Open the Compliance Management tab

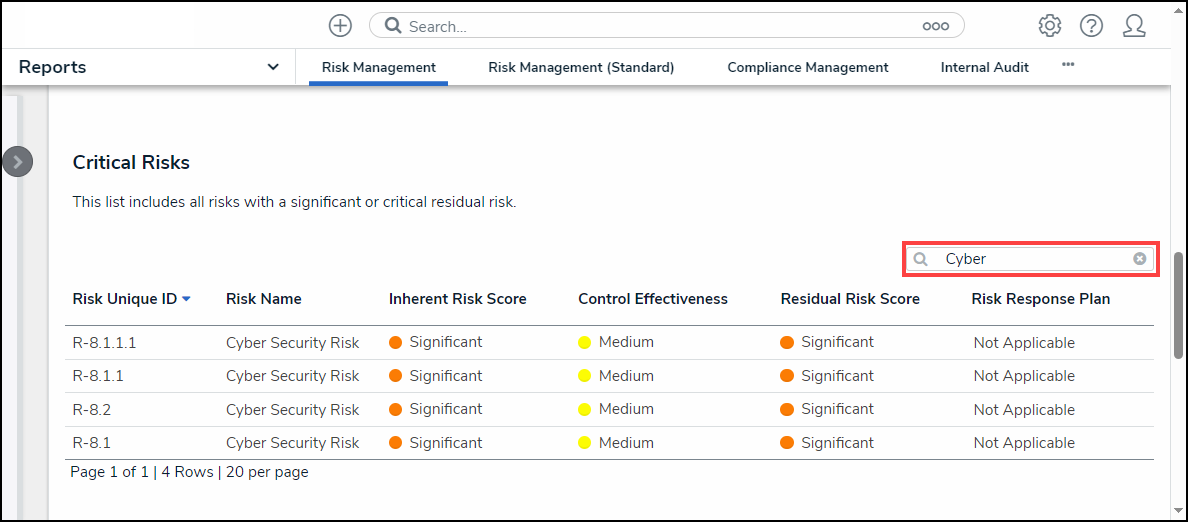[807, 68]
